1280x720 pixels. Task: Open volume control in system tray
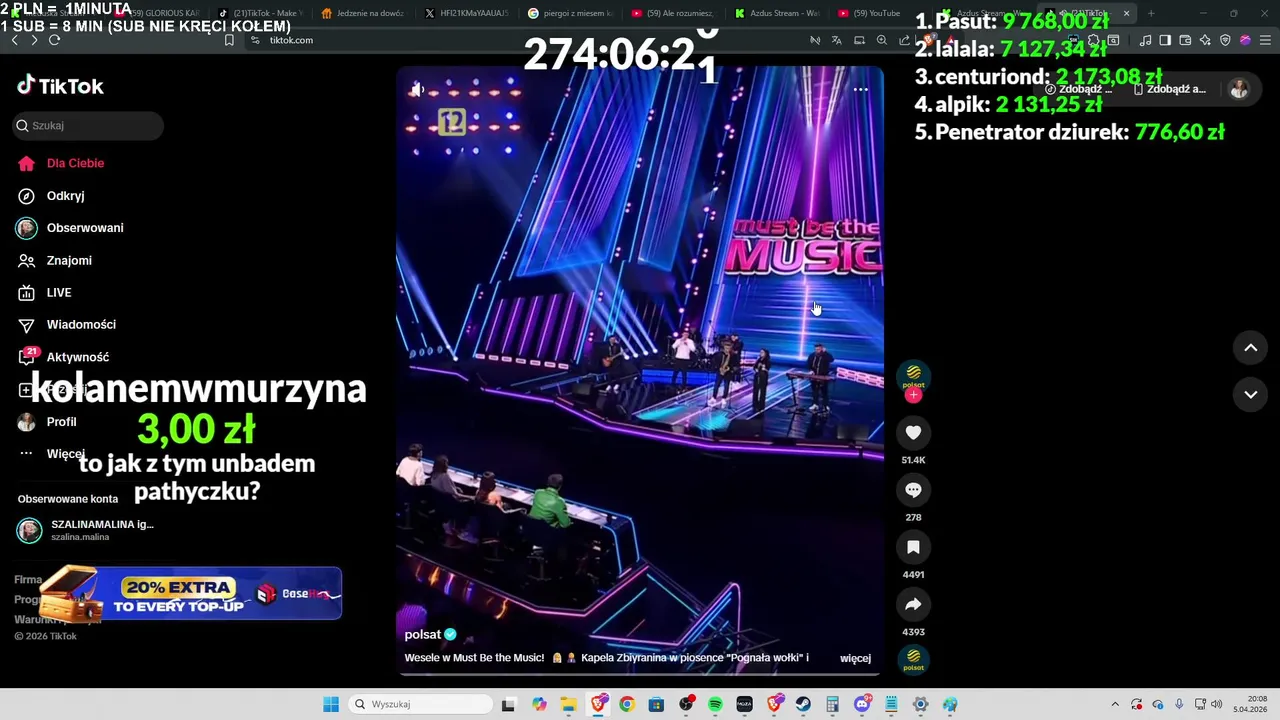(1216, 704)
